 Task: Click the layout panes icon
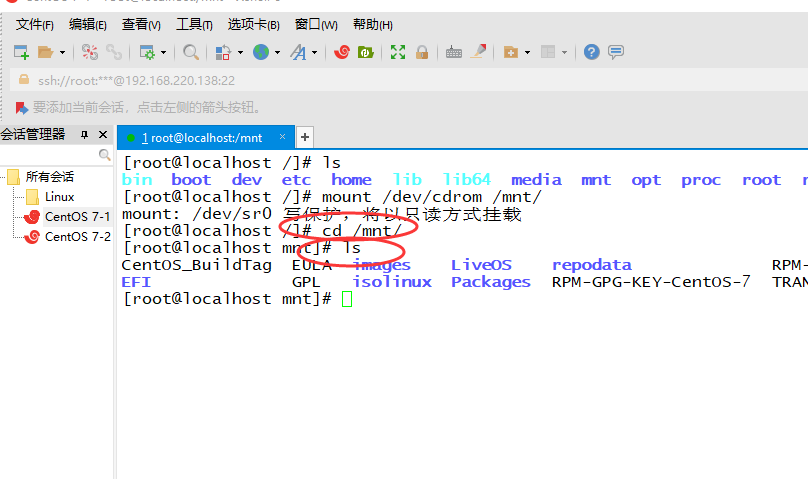pyautogui.click(x=548, y=52)
